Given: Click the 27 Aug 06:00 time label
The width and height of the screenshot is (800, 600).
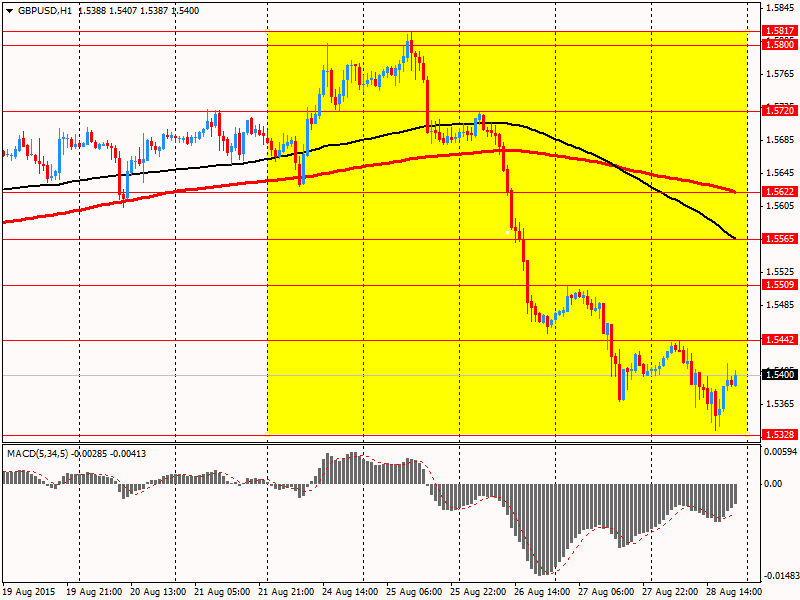Looking at the screenshot, I should pos(606,592).
